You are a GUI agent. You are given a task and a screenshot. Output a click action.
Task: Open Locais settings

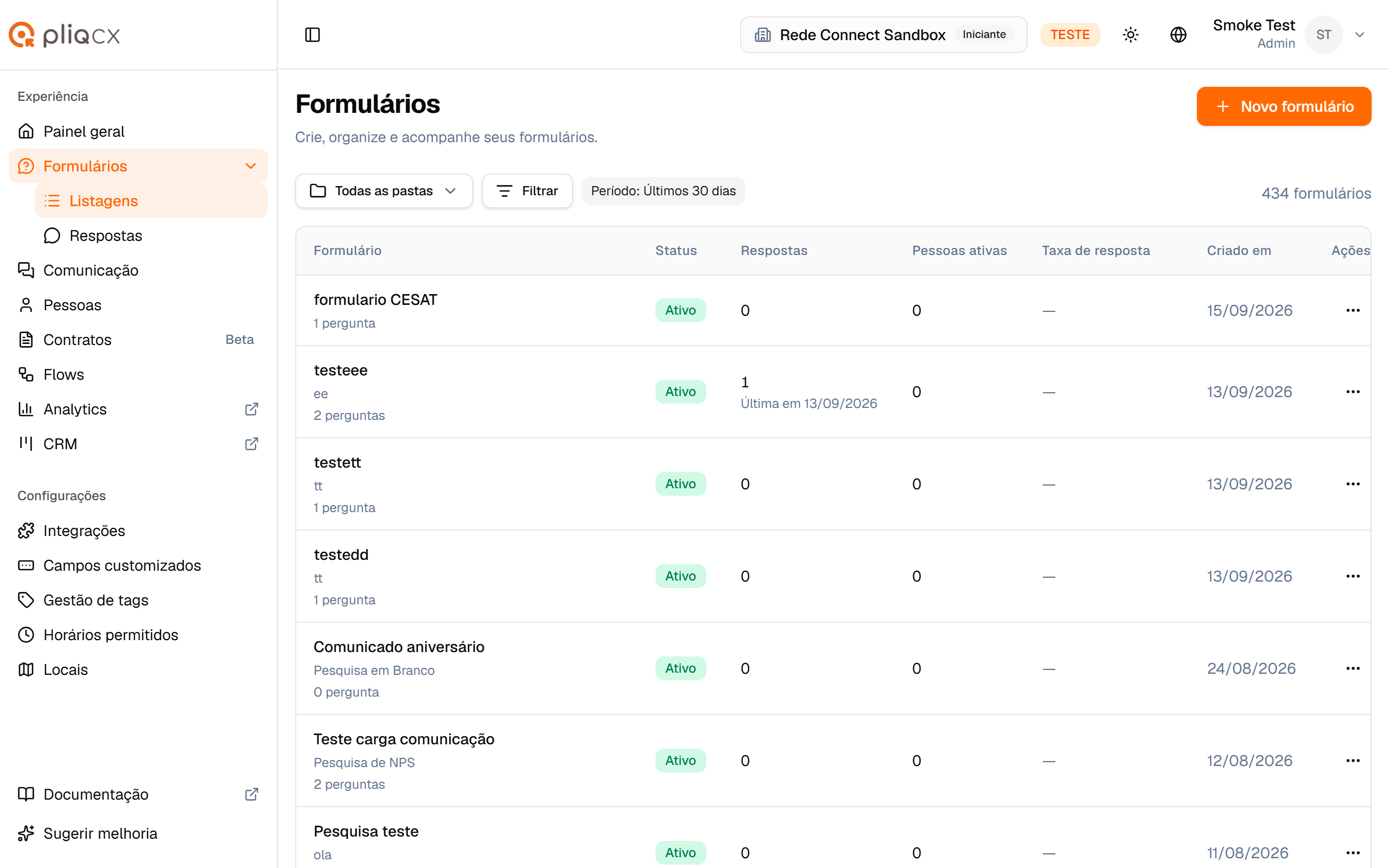(x=138, y=669)
